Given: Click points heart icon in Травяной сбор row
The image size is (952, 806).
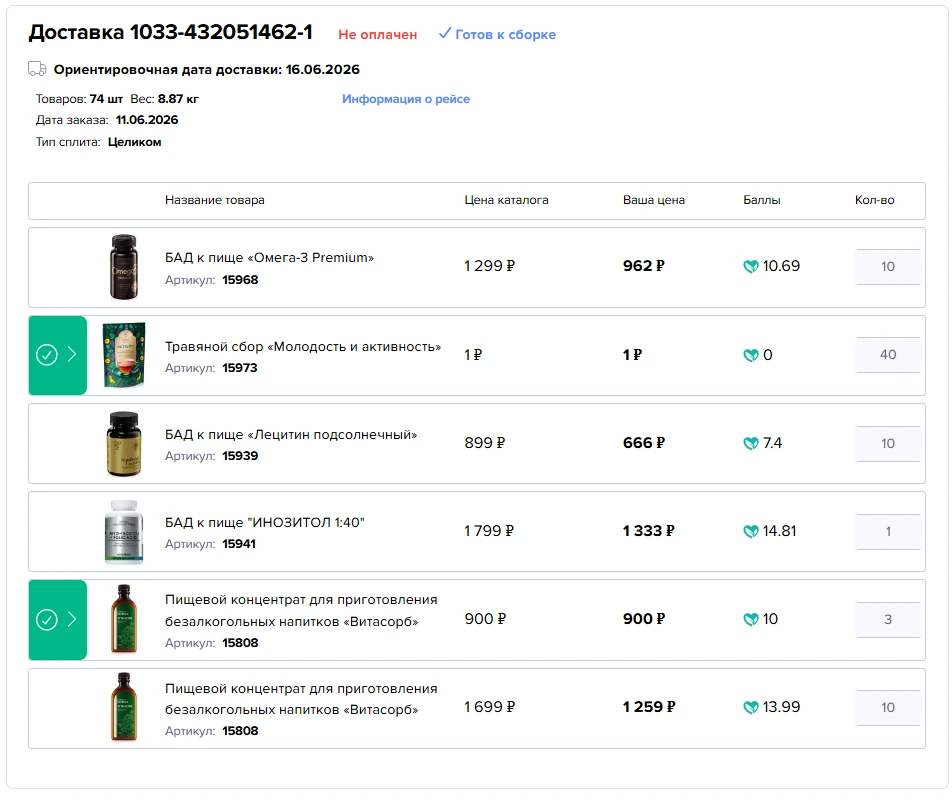Looking at the screenshot, I should coord(751,355).
